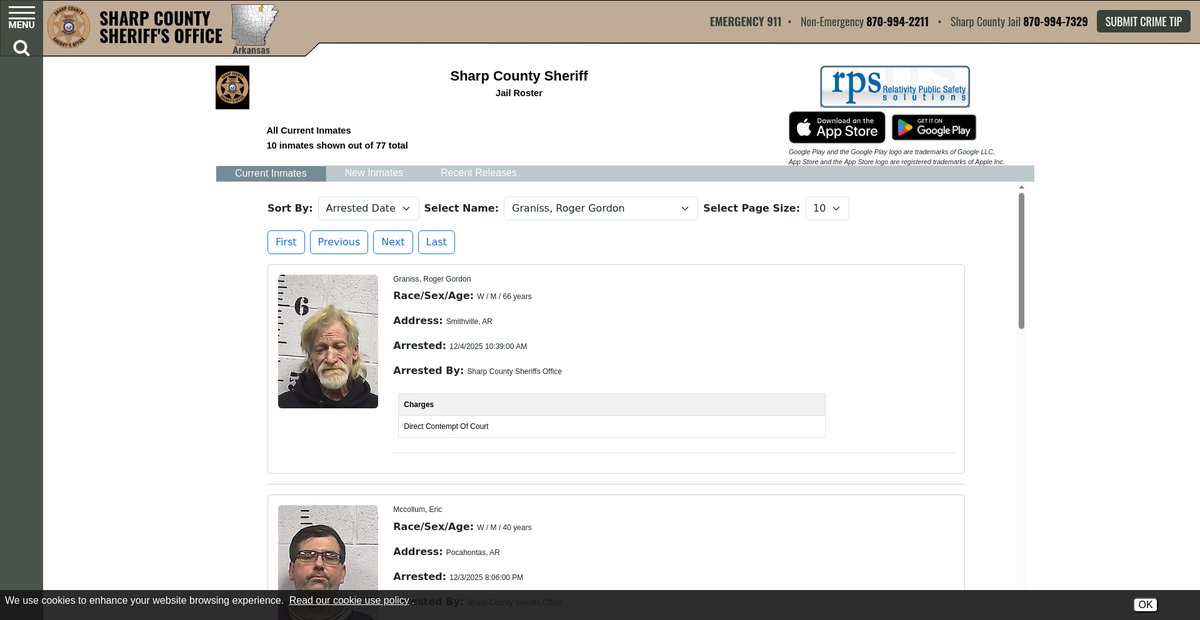Switch to New Inmates tab

[x=374, y=173]
